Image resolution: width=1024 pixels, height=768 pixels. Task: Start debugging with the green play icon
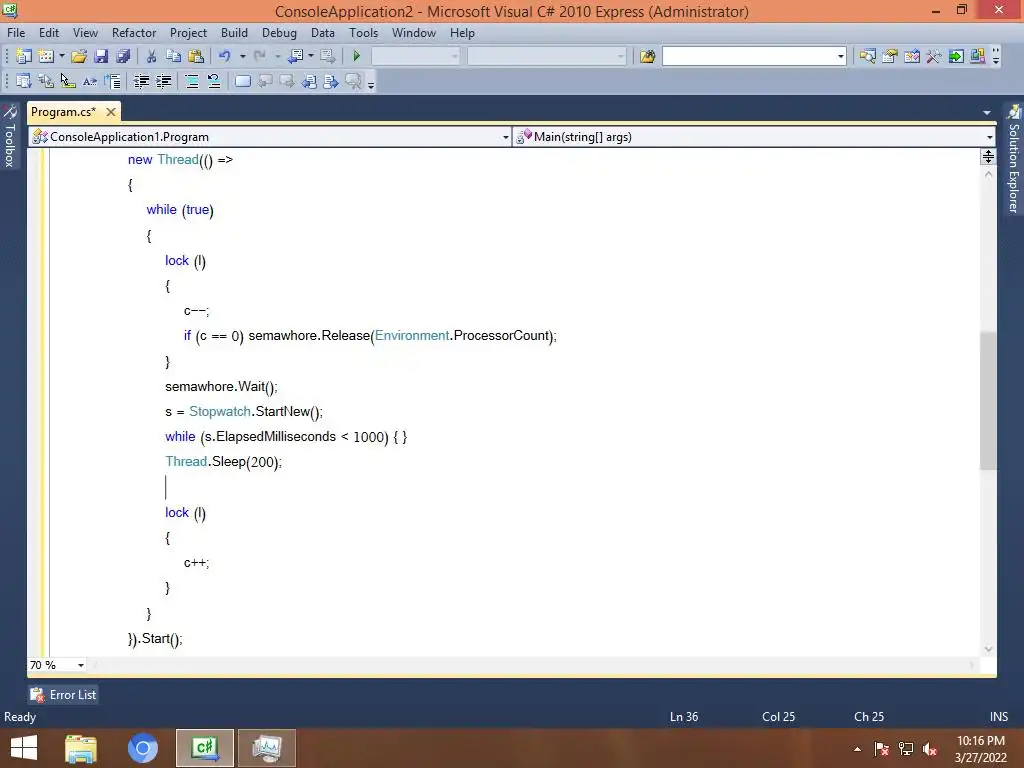click(x=357, y=56)
